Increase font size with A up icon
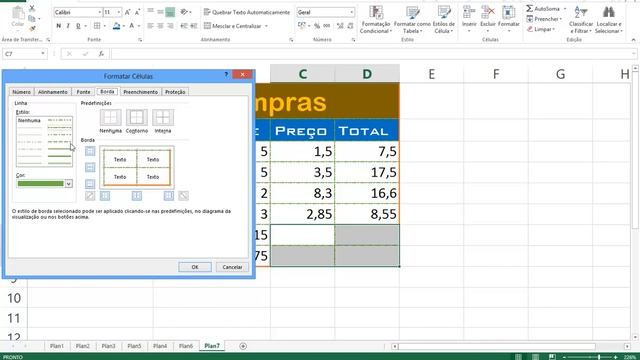 pos(128,13)
